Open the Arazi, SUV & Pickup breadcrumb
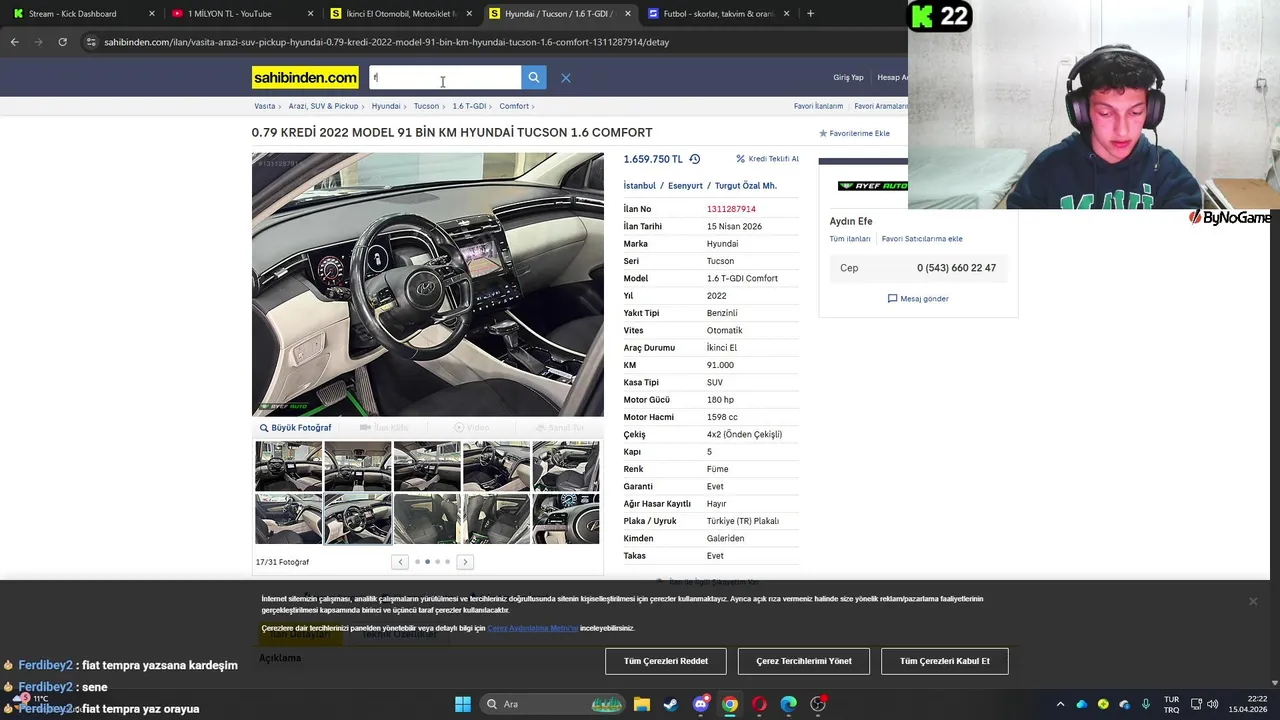 pyautogui.click(x=323, y=106)
